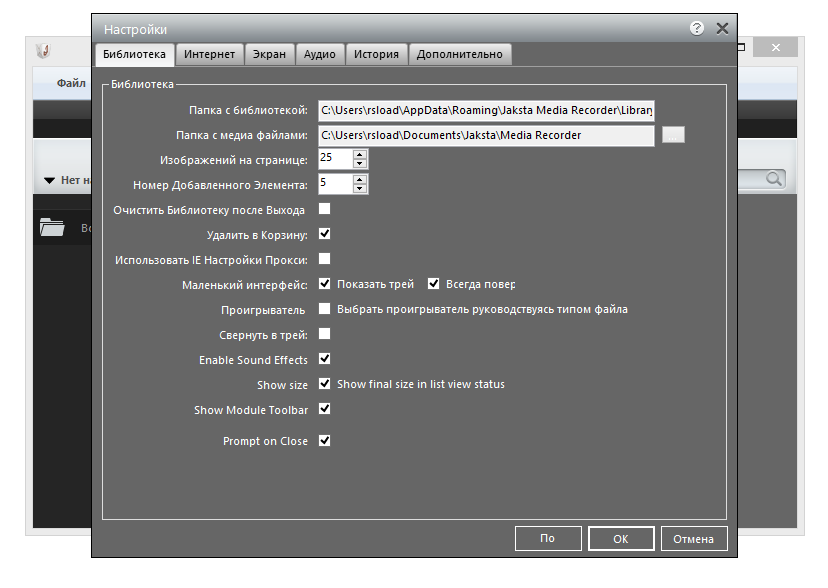The width and height of the screenshot is (828, 588).
Task: Uncheck Show Module Toolbar checkbox
Action: (x=325, y=409)
